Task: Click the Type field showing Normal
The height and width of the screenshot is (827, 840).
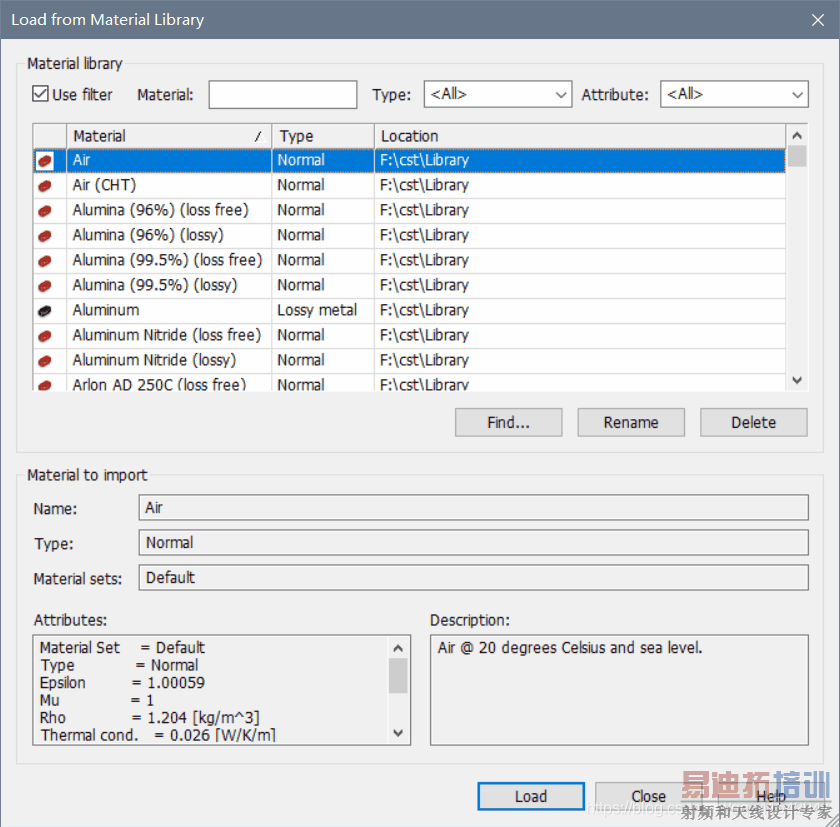Action: [x=474, y=543]
